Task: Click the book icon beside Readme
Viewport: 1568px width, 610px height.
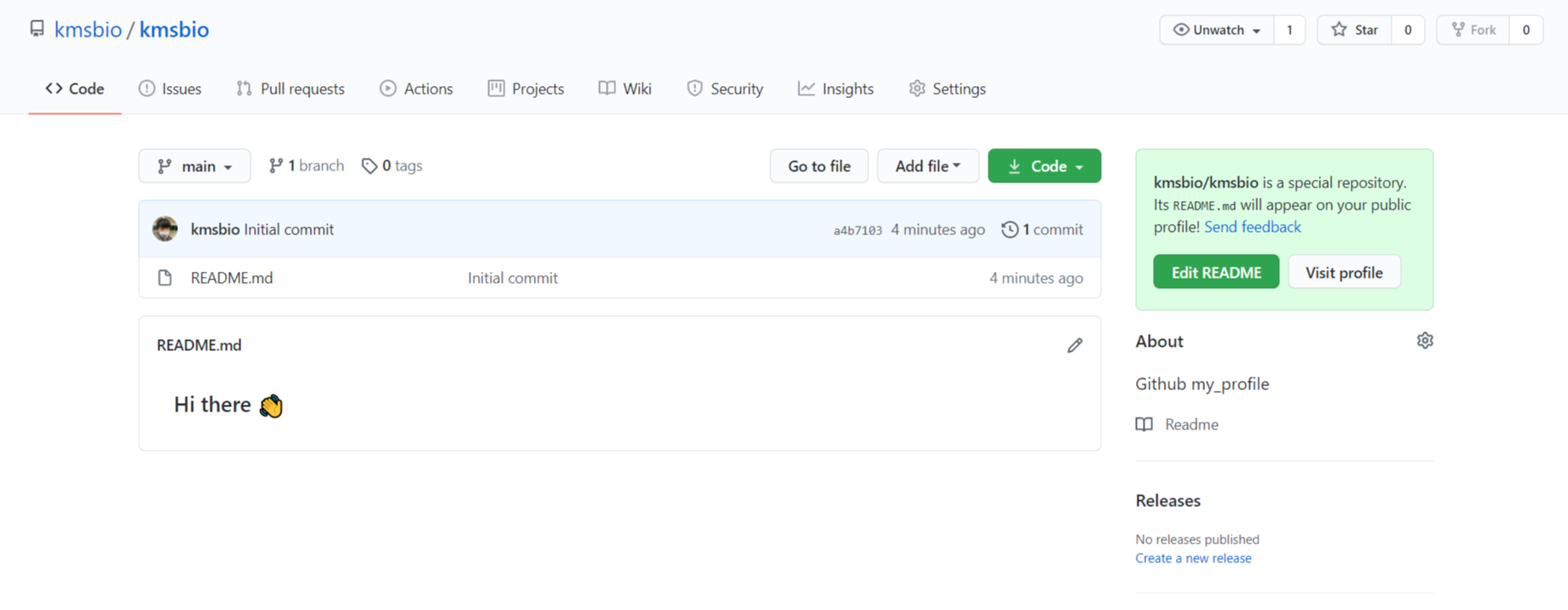Action: click(1144, 424)
